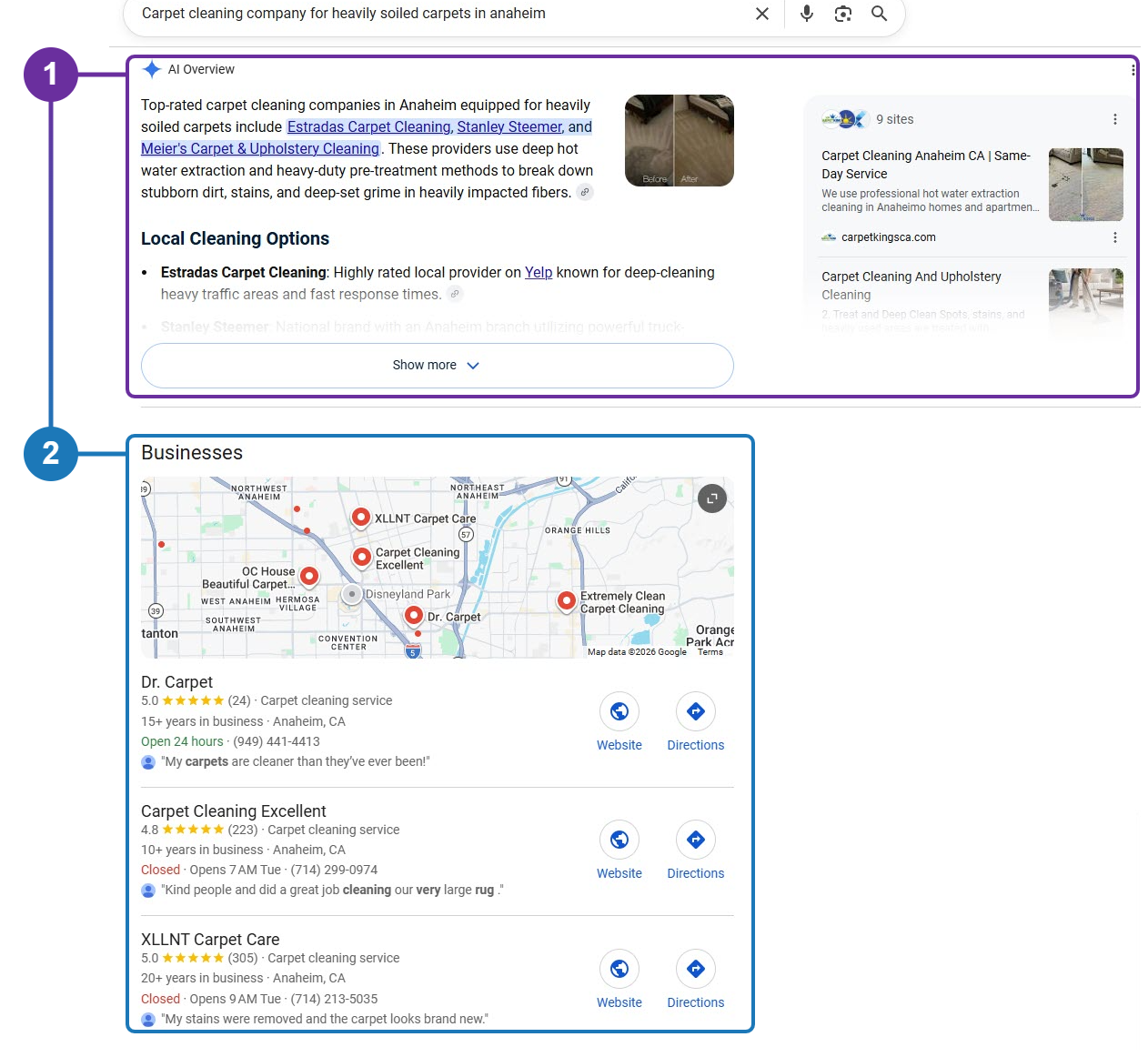View before and after carpet thumbnail

pos(680,140)
